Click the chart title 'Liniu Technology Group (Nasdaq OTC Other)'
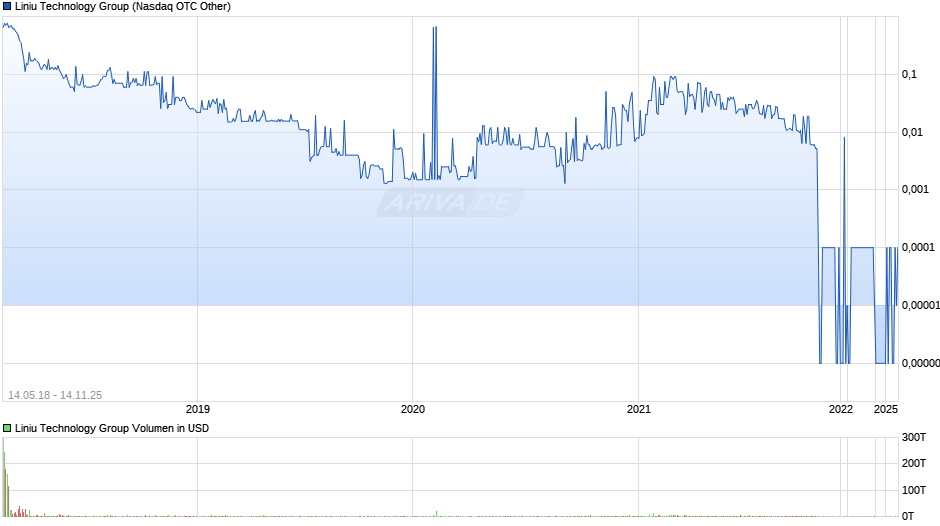The image size is (940, 526). 123,7
